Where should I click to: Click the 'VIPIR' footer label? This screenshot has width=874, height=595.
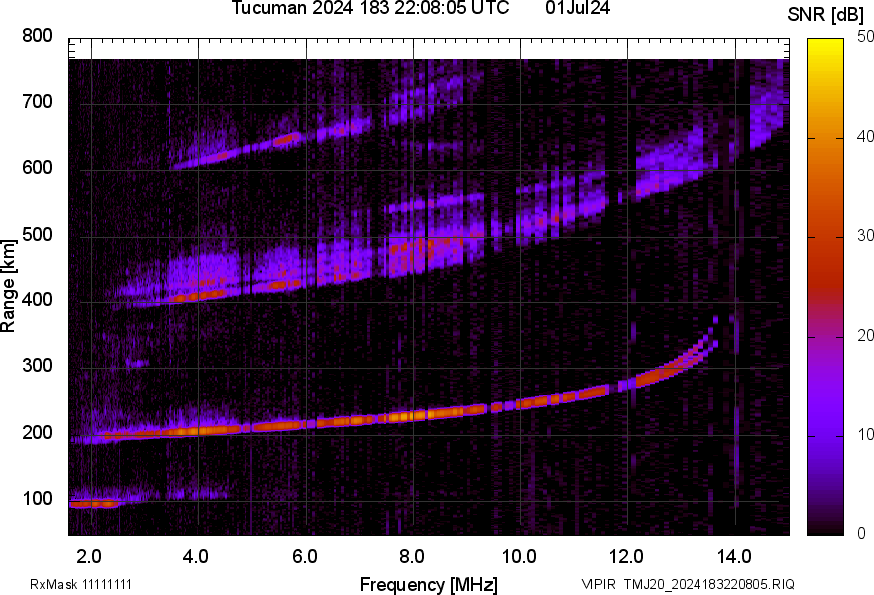tap(599, 584)
